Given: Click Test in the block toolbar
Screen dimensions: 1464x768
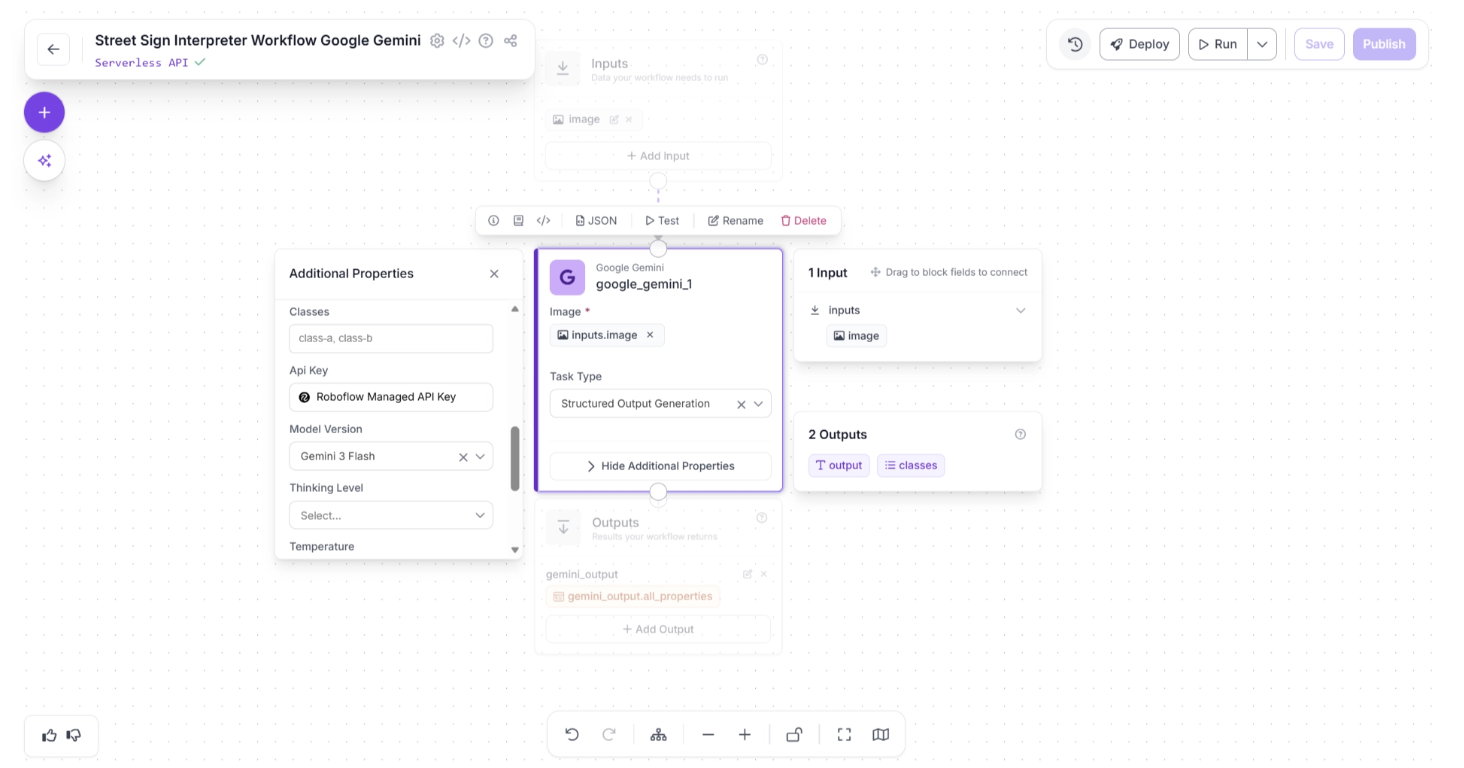Looking at the screenshot, I should (662, 221).
